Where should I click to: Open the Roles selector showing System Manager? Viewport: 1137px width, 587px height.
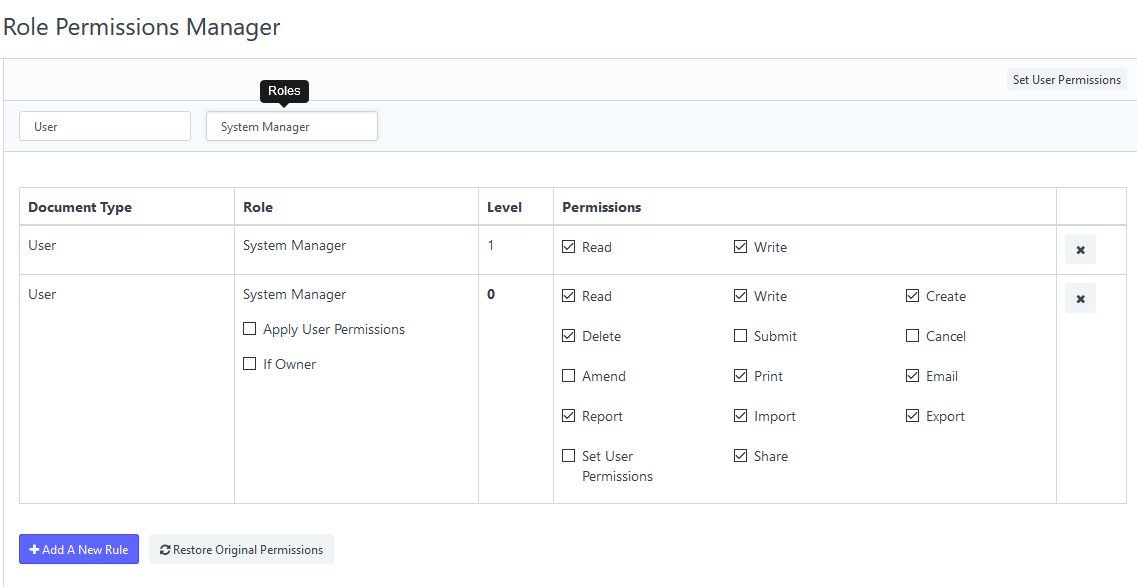[x=291, y=126]
